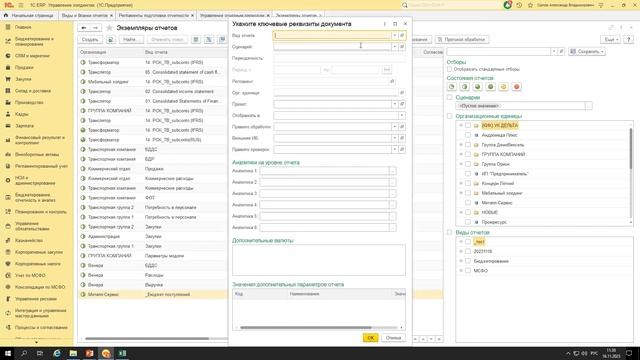The image size is (640, 360).
Task: Expand the Группа Орион tree node
Action: (x=461, y=164)
